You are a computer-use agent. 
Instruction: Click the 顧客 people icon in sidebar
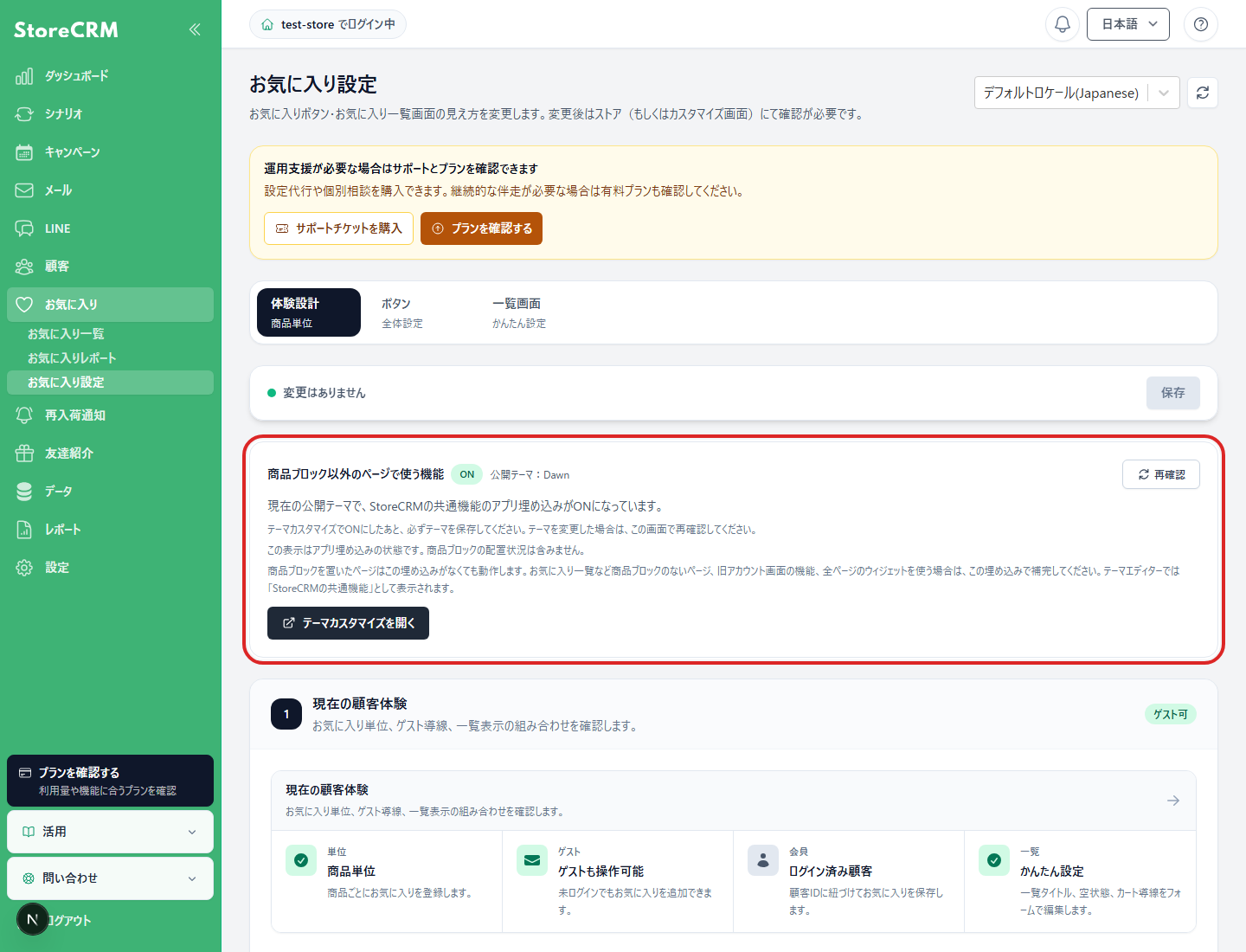pos(24,267)
